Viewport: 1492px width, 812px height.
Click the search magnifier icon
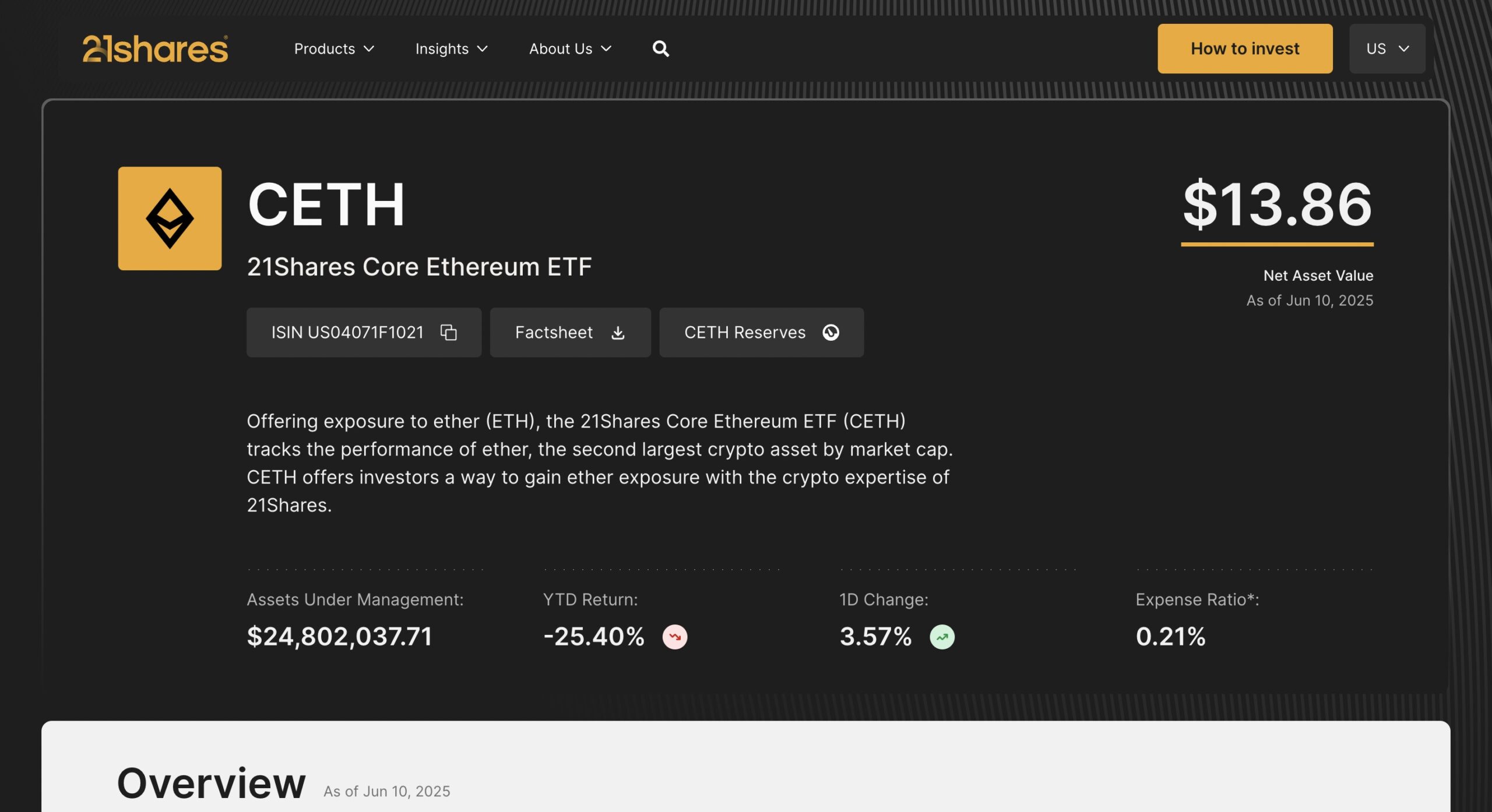point(660,48)
